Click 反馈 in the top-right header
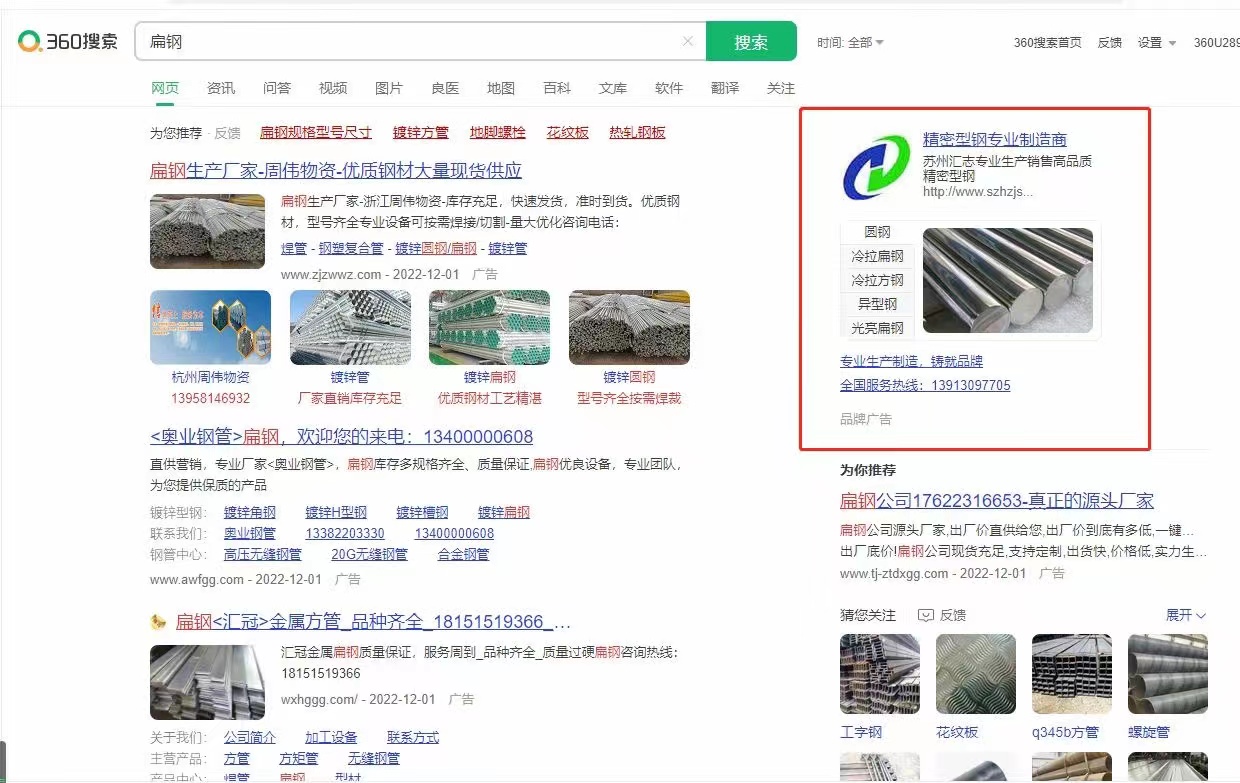The height and width of the screenshot is (783, 1240). pyautogui.click(x=1110, y=42)
